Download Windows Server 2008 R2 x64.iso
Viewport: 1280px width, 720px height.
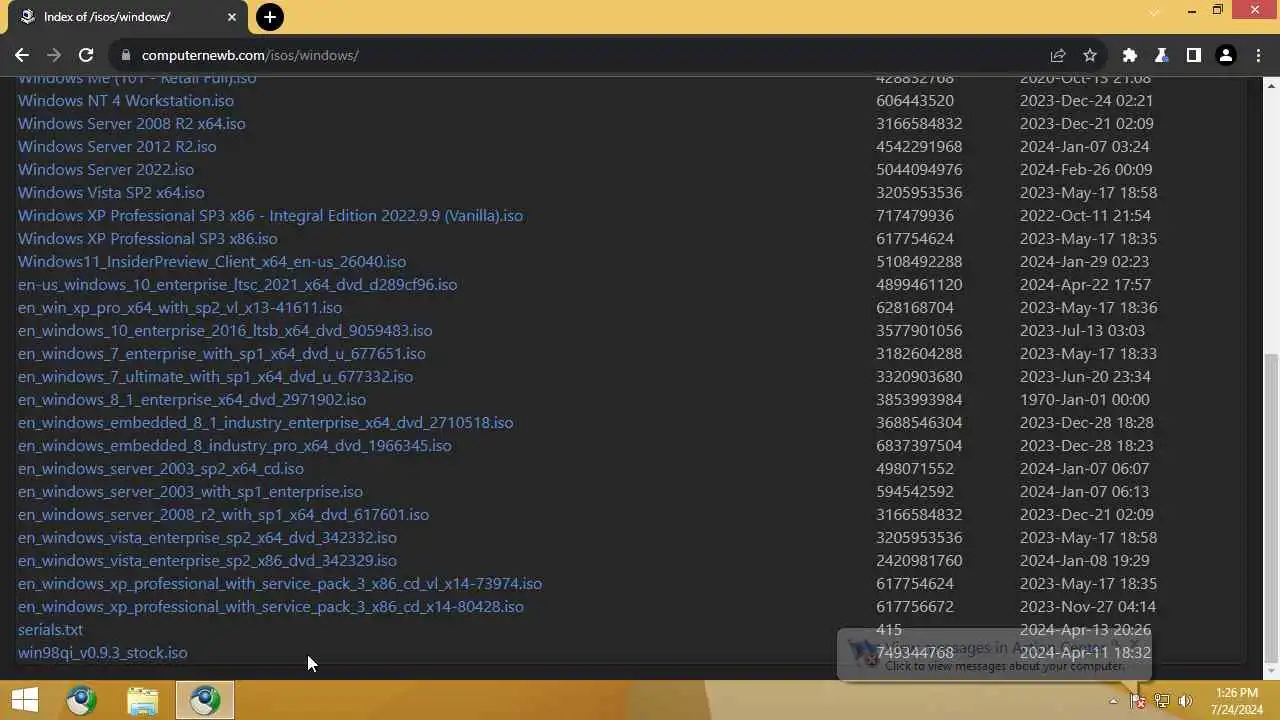click(131, 123)
